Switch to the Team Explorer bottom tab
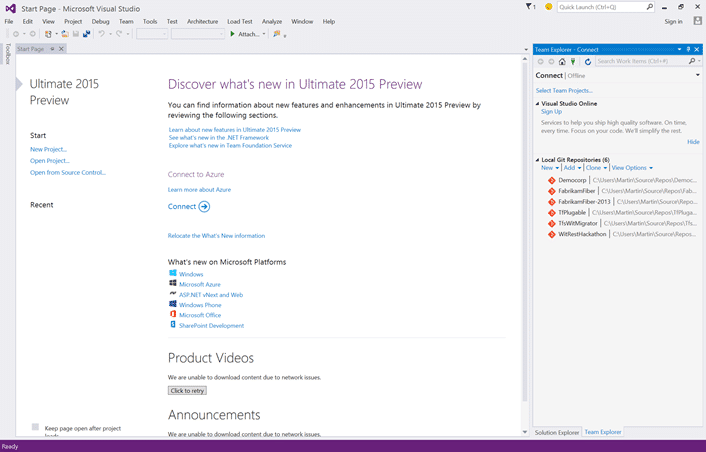Screen dimensions: 706x452 (x=603, y=432)
